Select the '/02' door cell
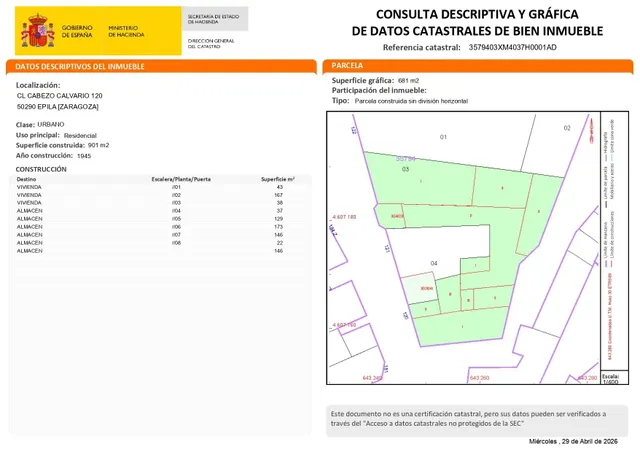The image size is (640, 452). pyautogui.click(x=176, y=195)
